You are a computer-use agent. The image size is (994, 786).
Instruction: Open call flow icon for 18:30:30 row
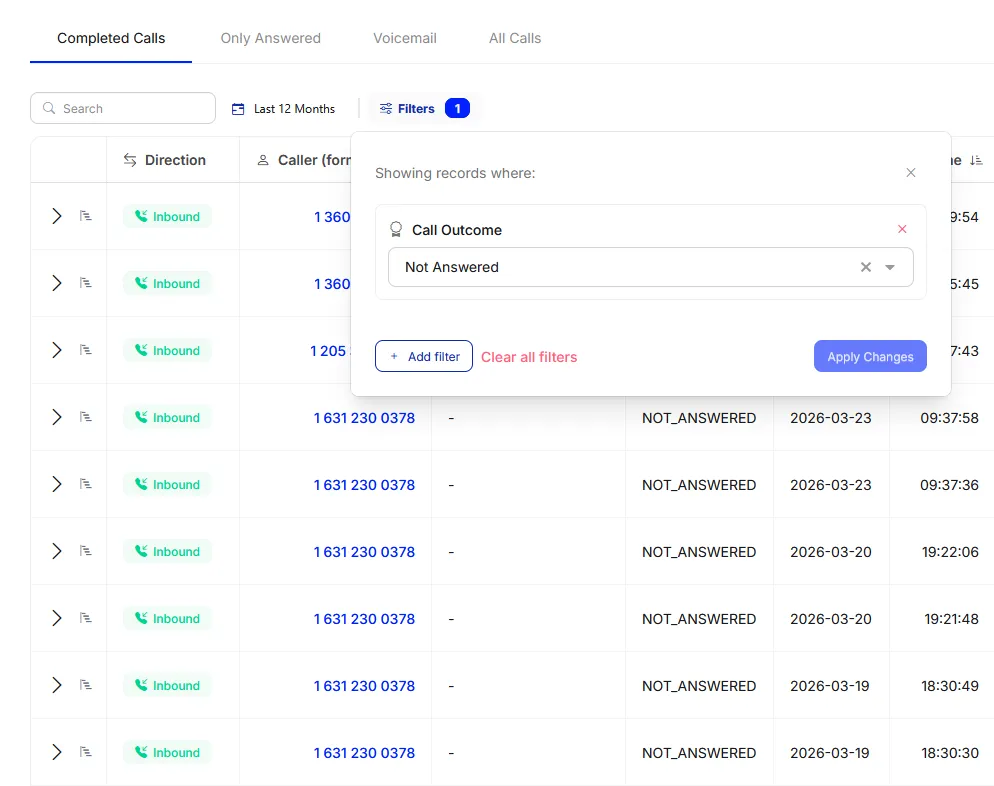(x=86, y=752)
